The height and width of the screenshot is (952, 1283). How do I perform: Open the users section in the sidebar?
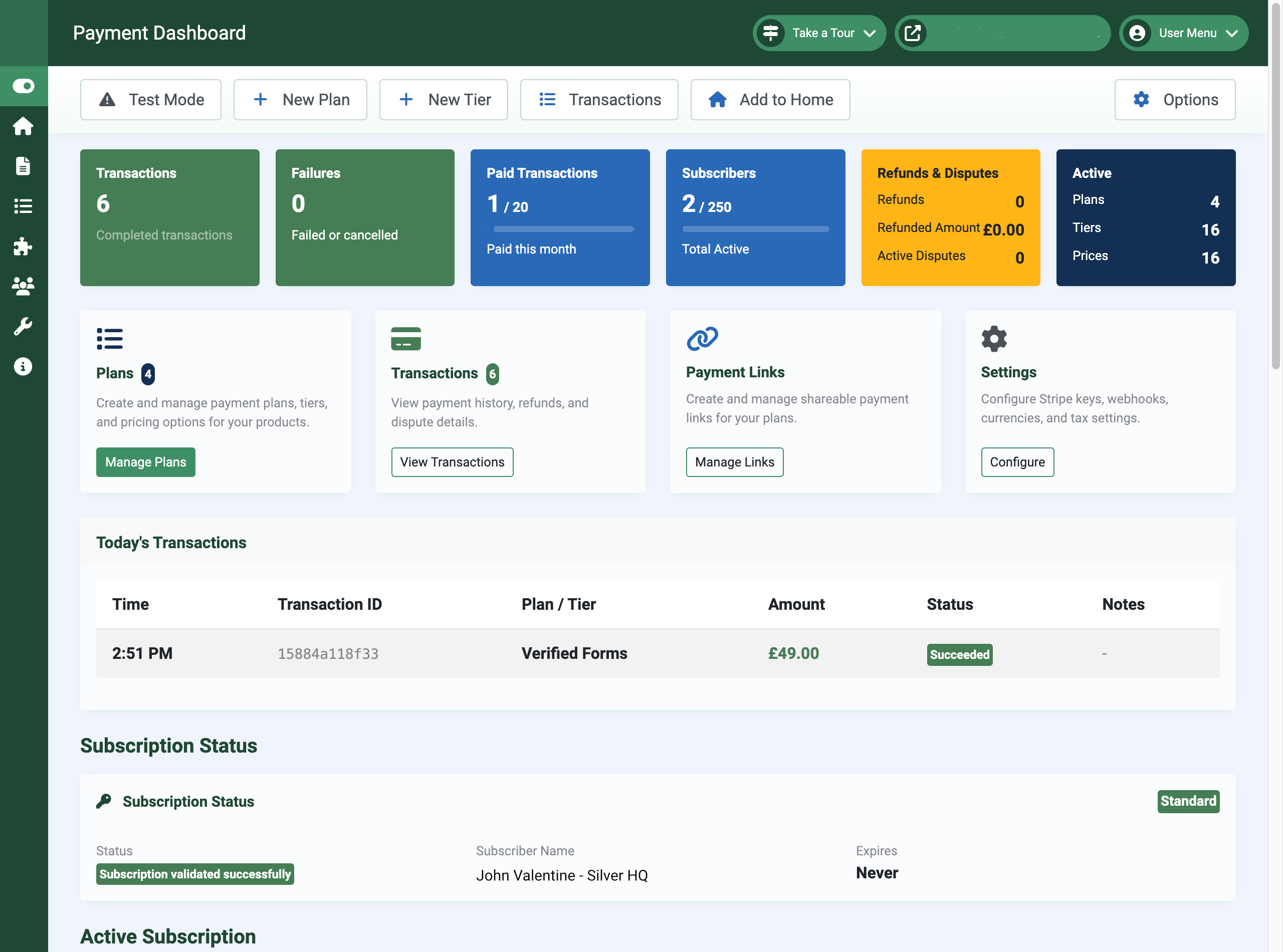[23, 287]
